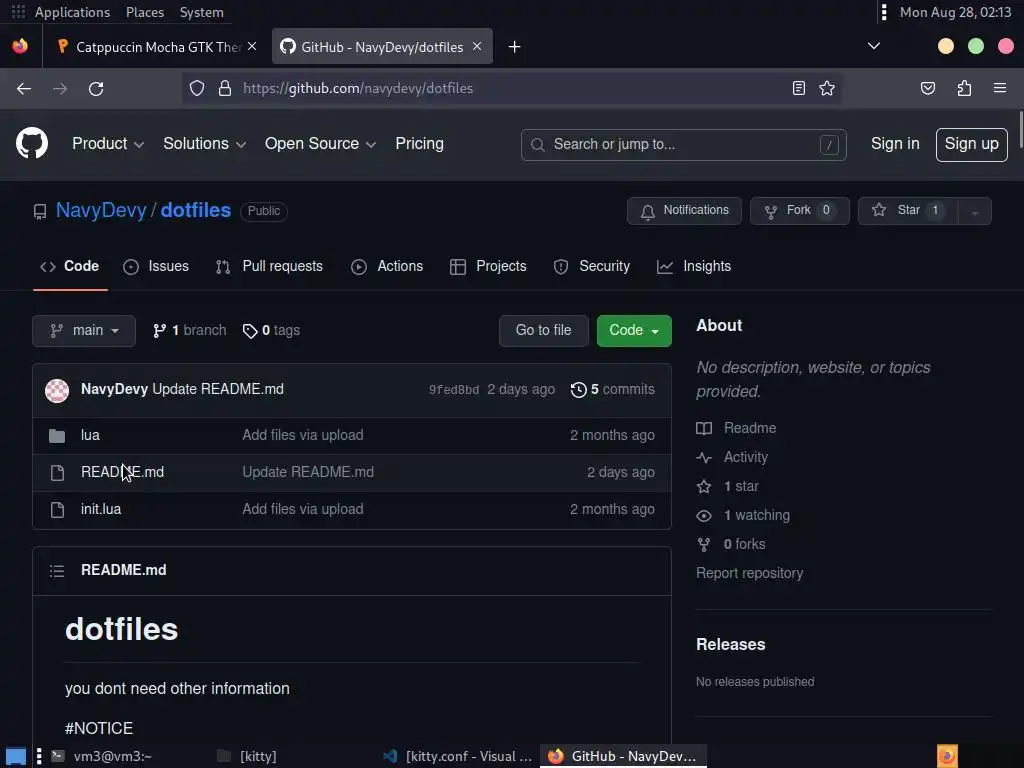Open the extensions puzzle icon
The image size is (1024, 768).
coord(964,88)
